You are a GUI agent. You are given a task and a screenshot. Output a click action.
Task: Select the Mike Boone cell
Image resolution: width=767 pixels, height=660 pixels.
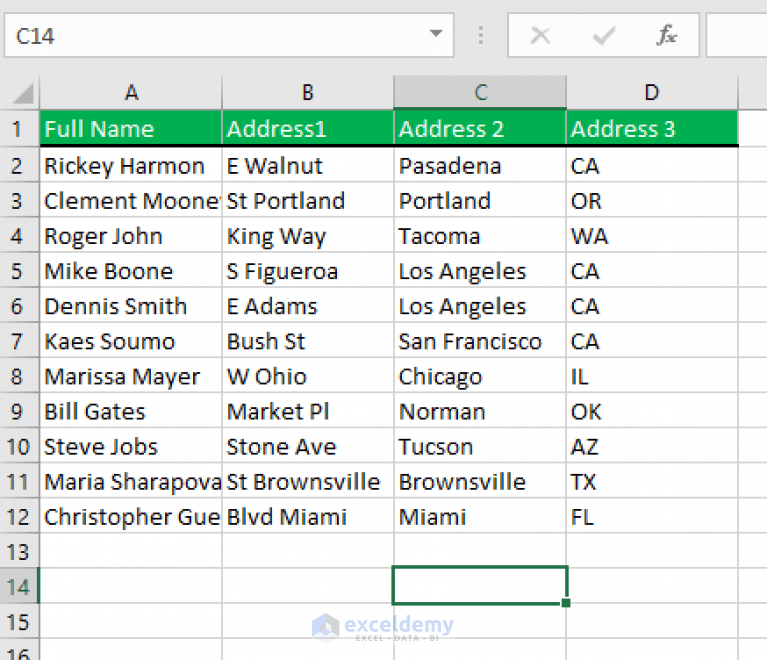[x=131, y=271]
